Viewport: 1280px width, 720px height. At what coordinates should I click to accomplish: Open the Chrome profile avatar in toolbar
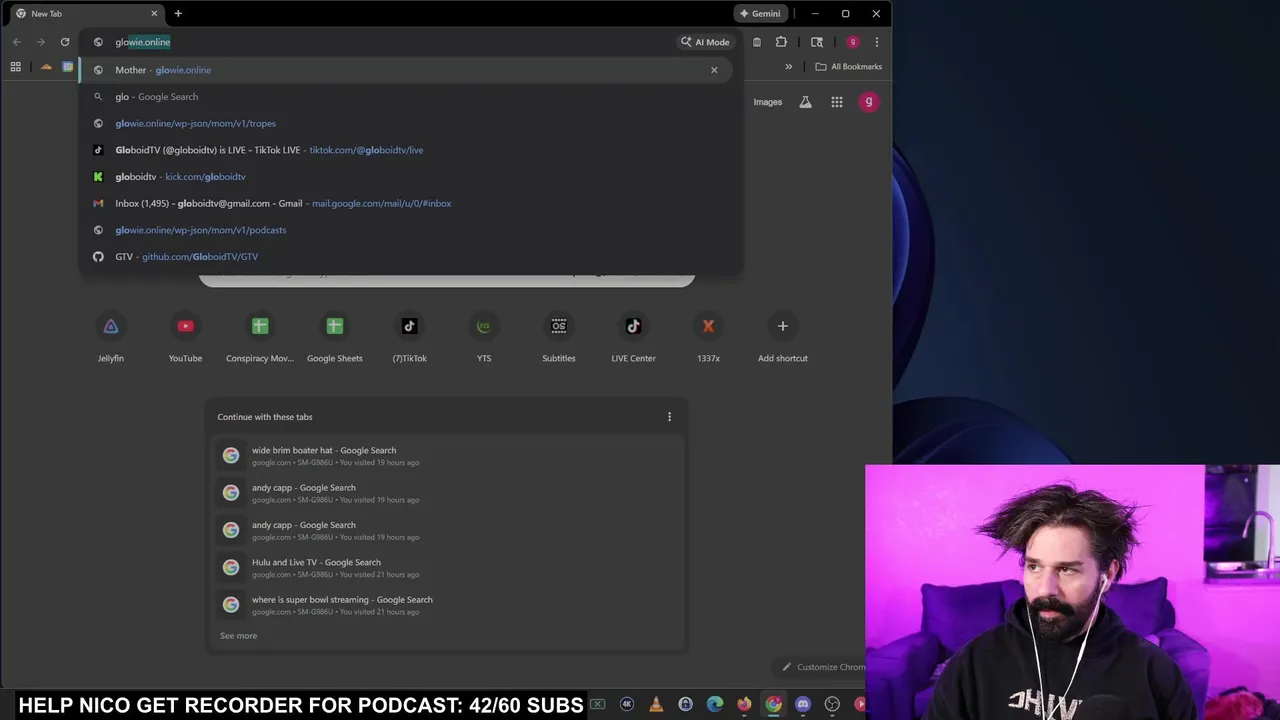point(852,42)
